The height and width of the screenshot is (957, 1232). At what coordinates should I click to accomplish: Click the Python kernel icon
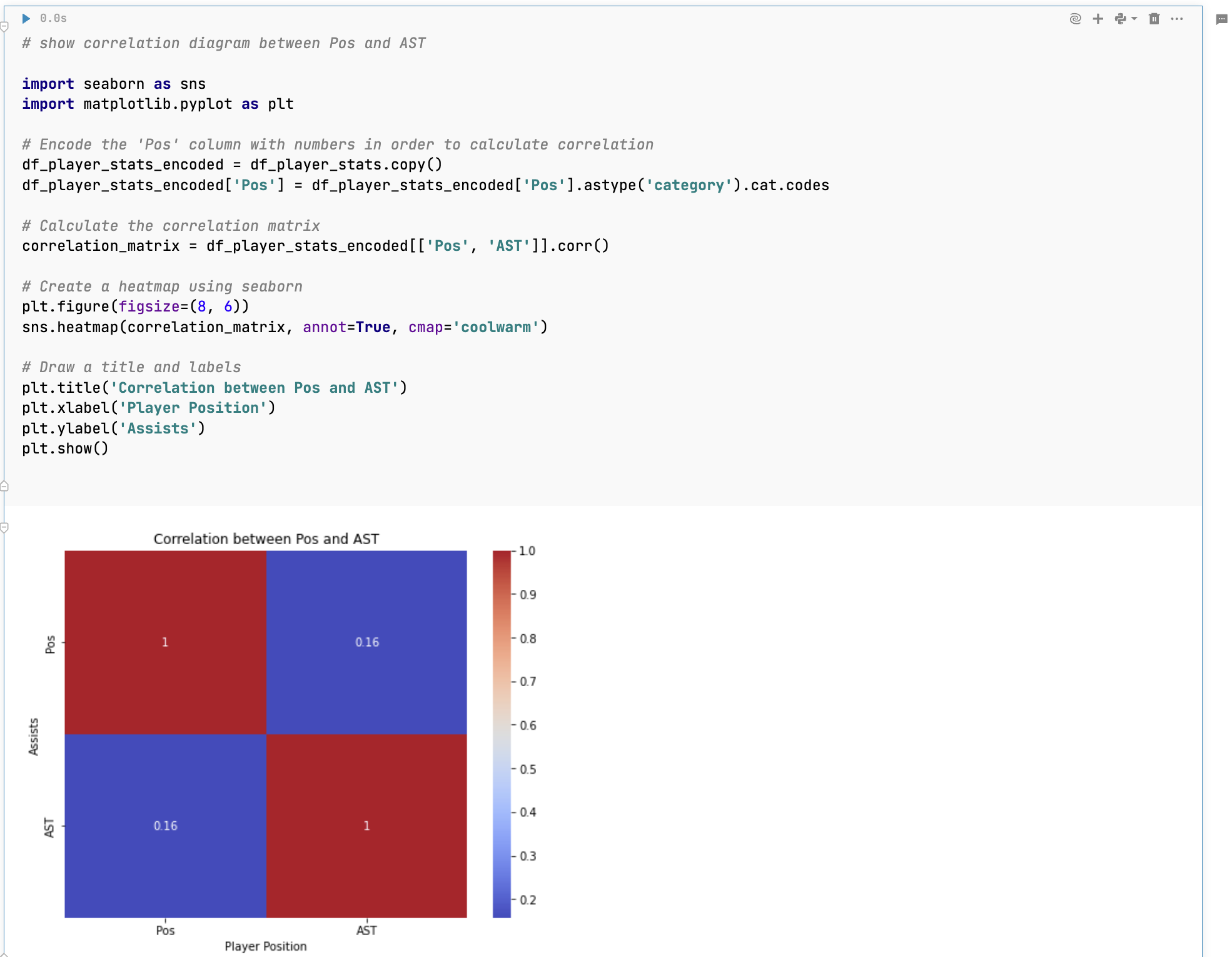click(x=1121, y=18)
